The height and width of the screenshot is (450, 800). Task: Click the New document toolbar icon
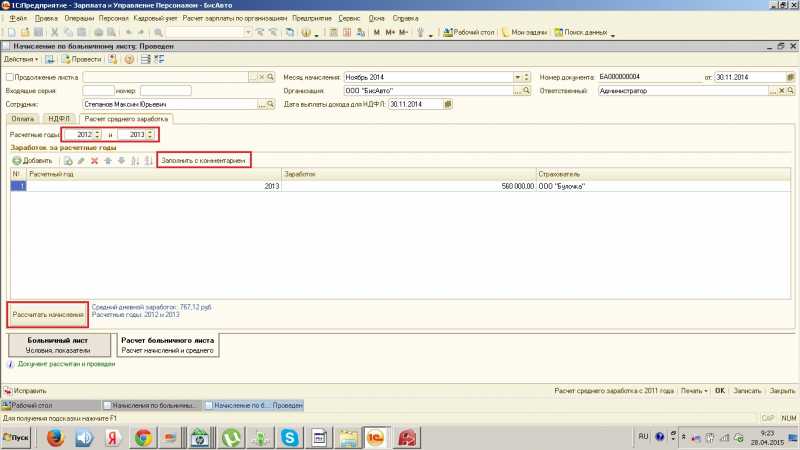[x=12, y=32]
